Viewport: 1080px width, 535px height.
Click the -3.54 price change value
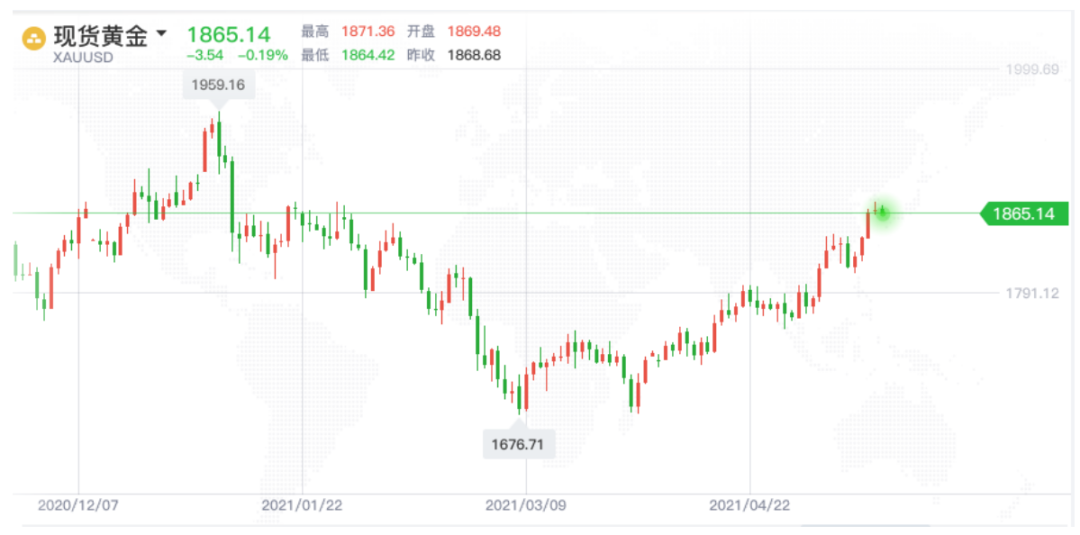[x=204, y=56]
